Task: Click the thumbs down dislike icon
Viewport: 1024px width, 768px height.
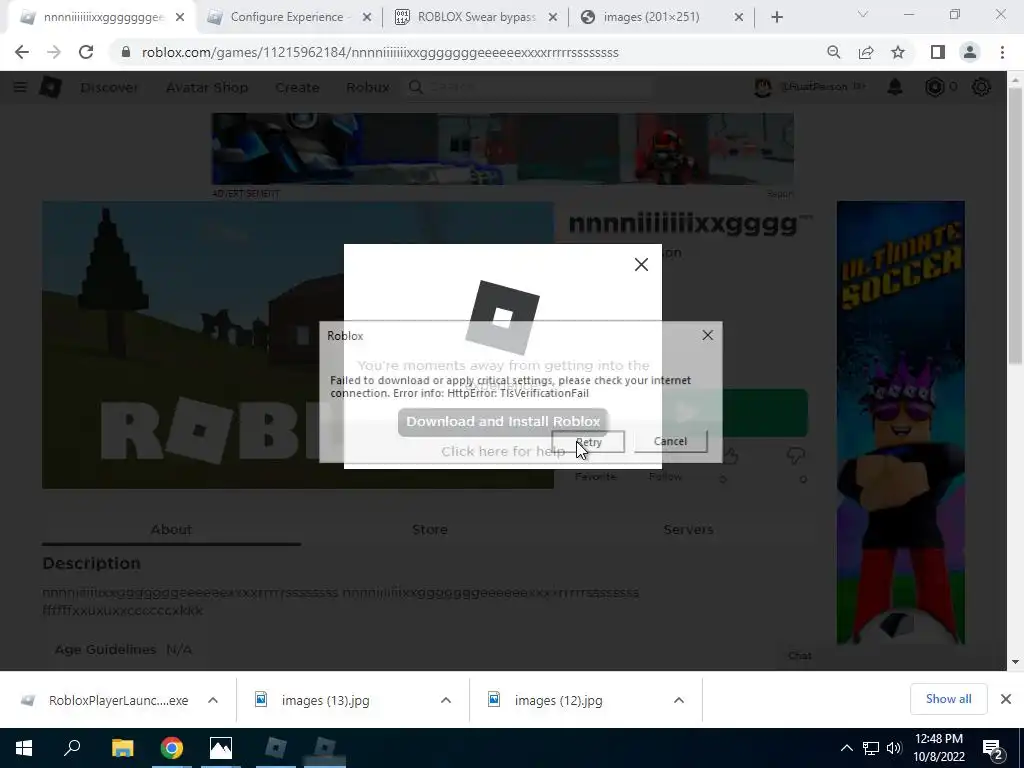Action: [x=795, y=455]
